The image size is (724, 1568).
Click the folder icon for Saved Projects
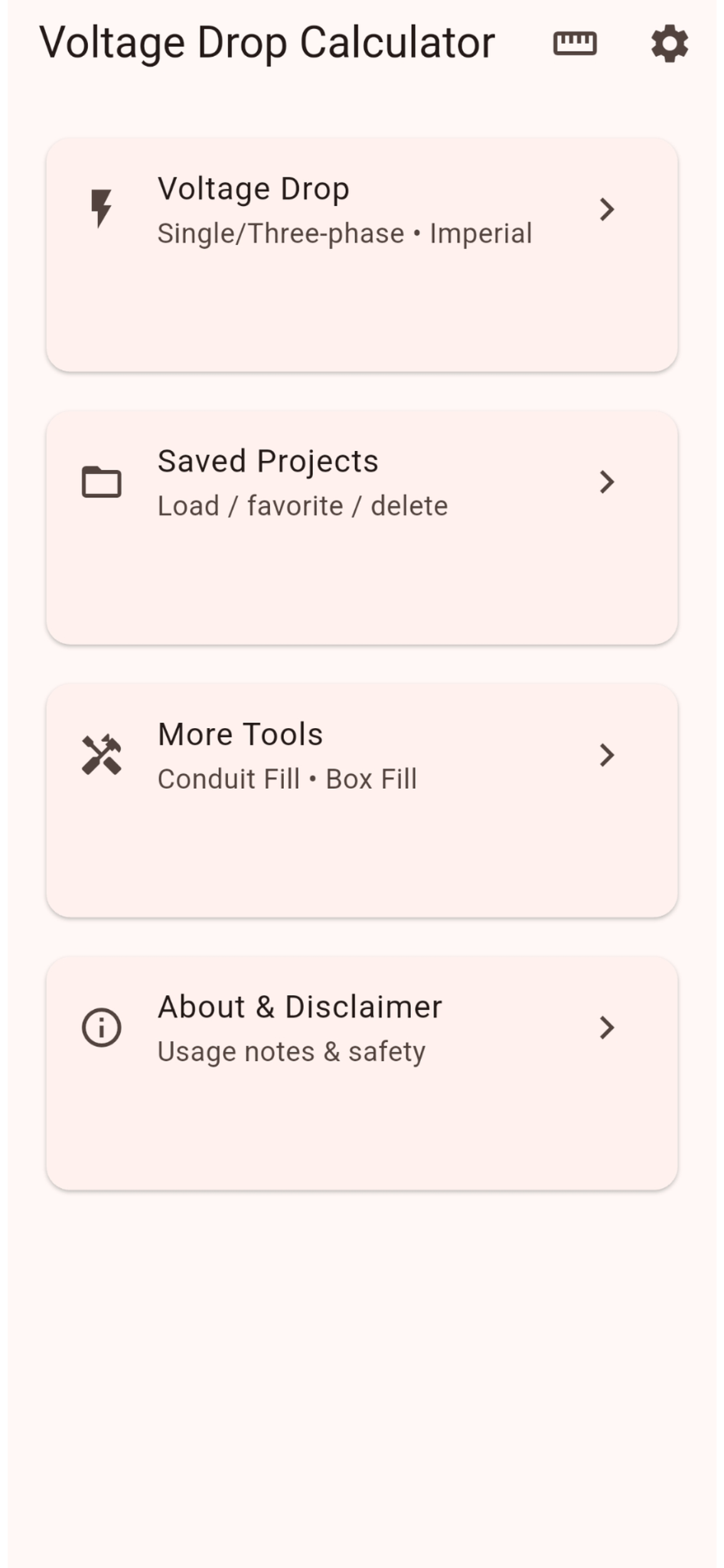click(101, 482)
